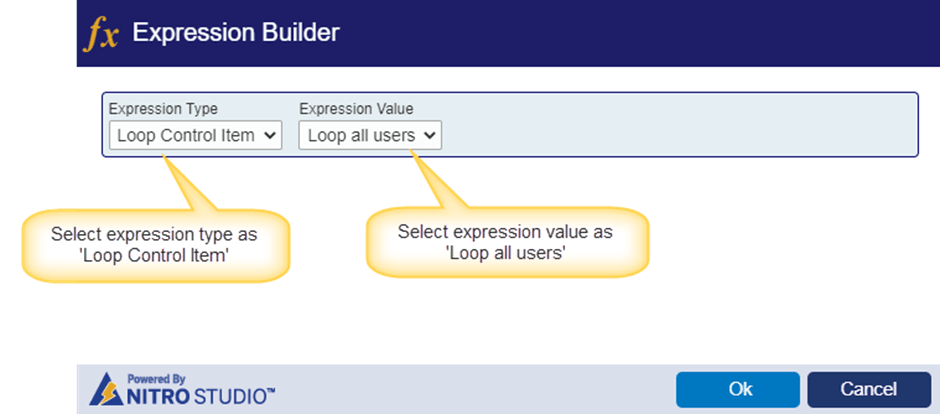Click the fx Expression Builder icon
940x414 pixels.
pyautogui.click(x=100, y=34)
